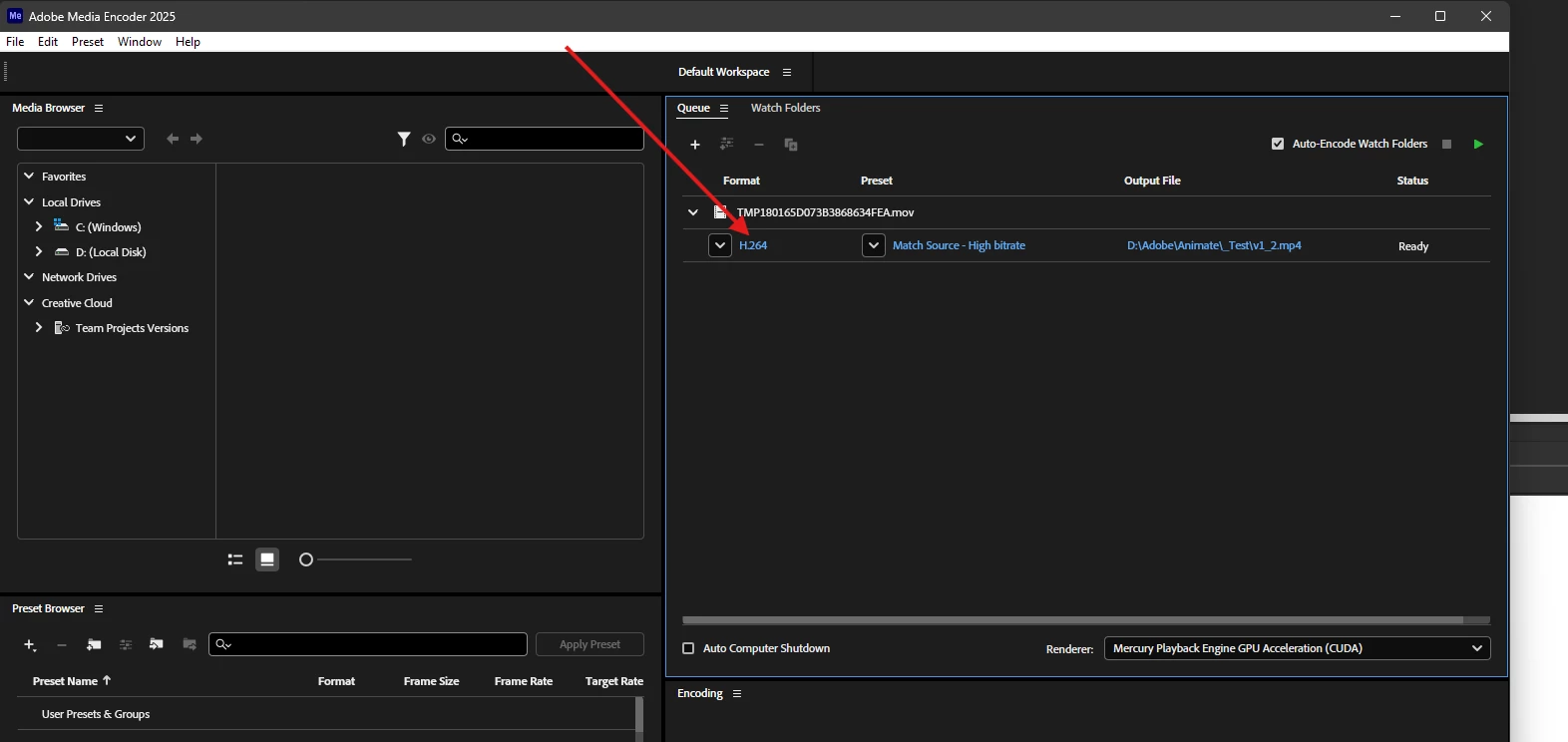Click the Match Source - High bitrate link
Screen dimensions: 1568x742
tap(959, 245)
